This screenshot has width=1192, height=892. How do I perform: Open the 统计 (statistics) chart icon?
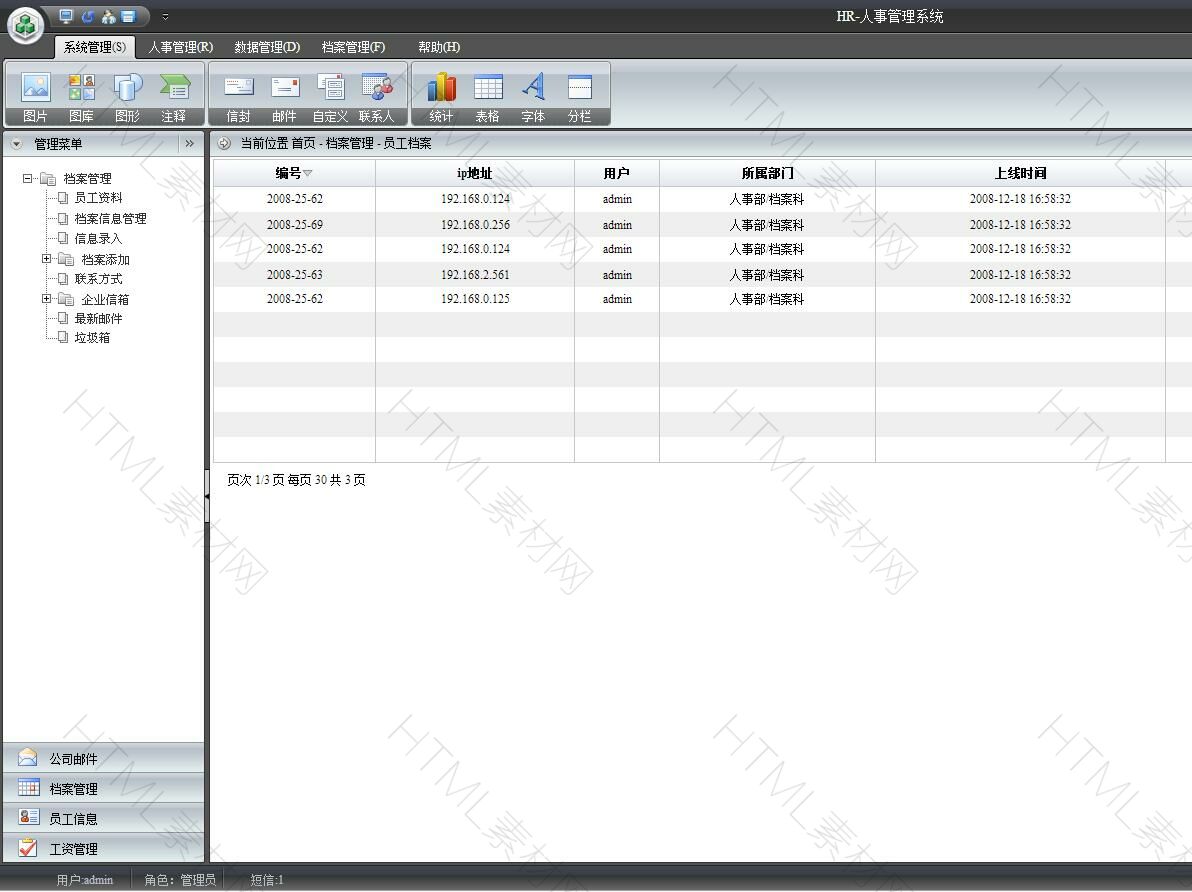coord(441,89)
